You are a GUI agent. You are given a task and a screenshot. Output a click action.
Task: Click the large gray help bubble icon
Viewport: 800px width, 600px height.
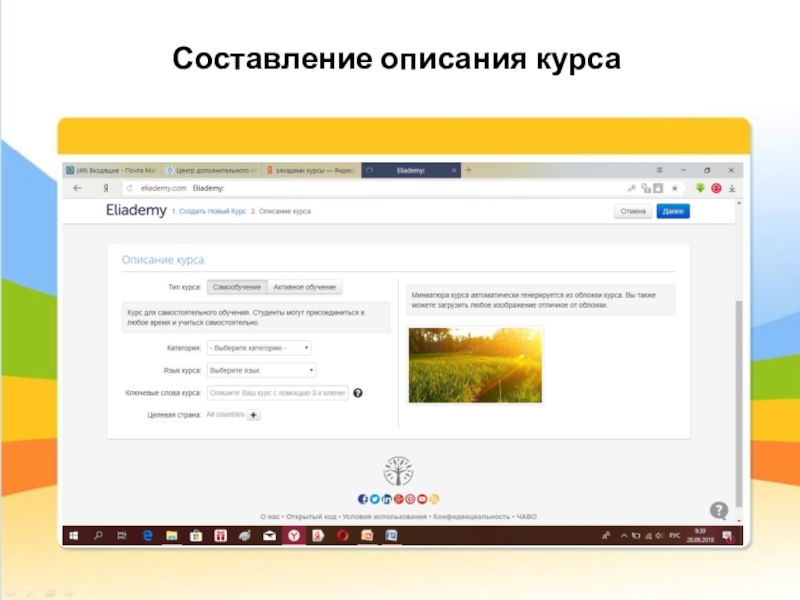(718, 510)
